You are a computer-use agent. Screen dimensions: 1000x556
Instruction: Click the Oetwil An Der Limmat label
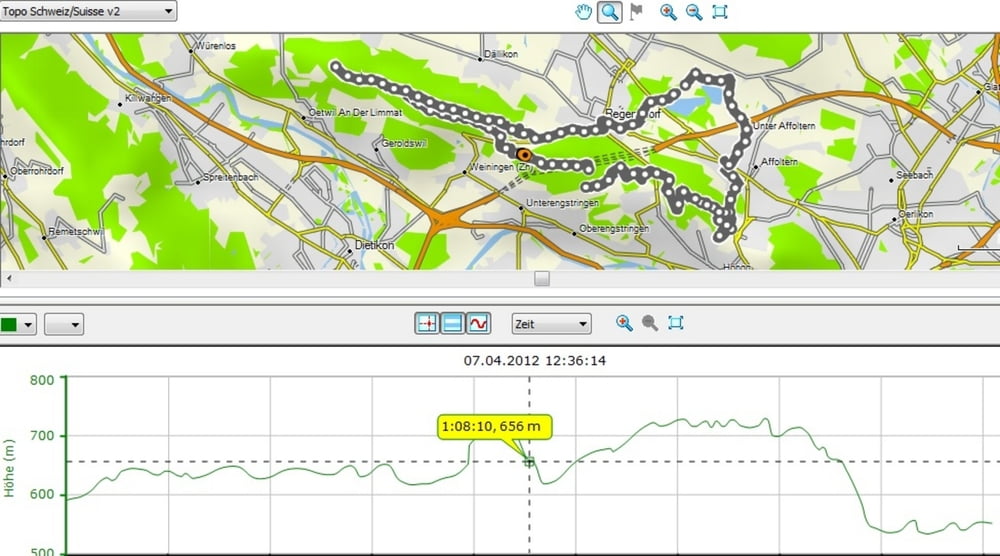coord(355,112)
